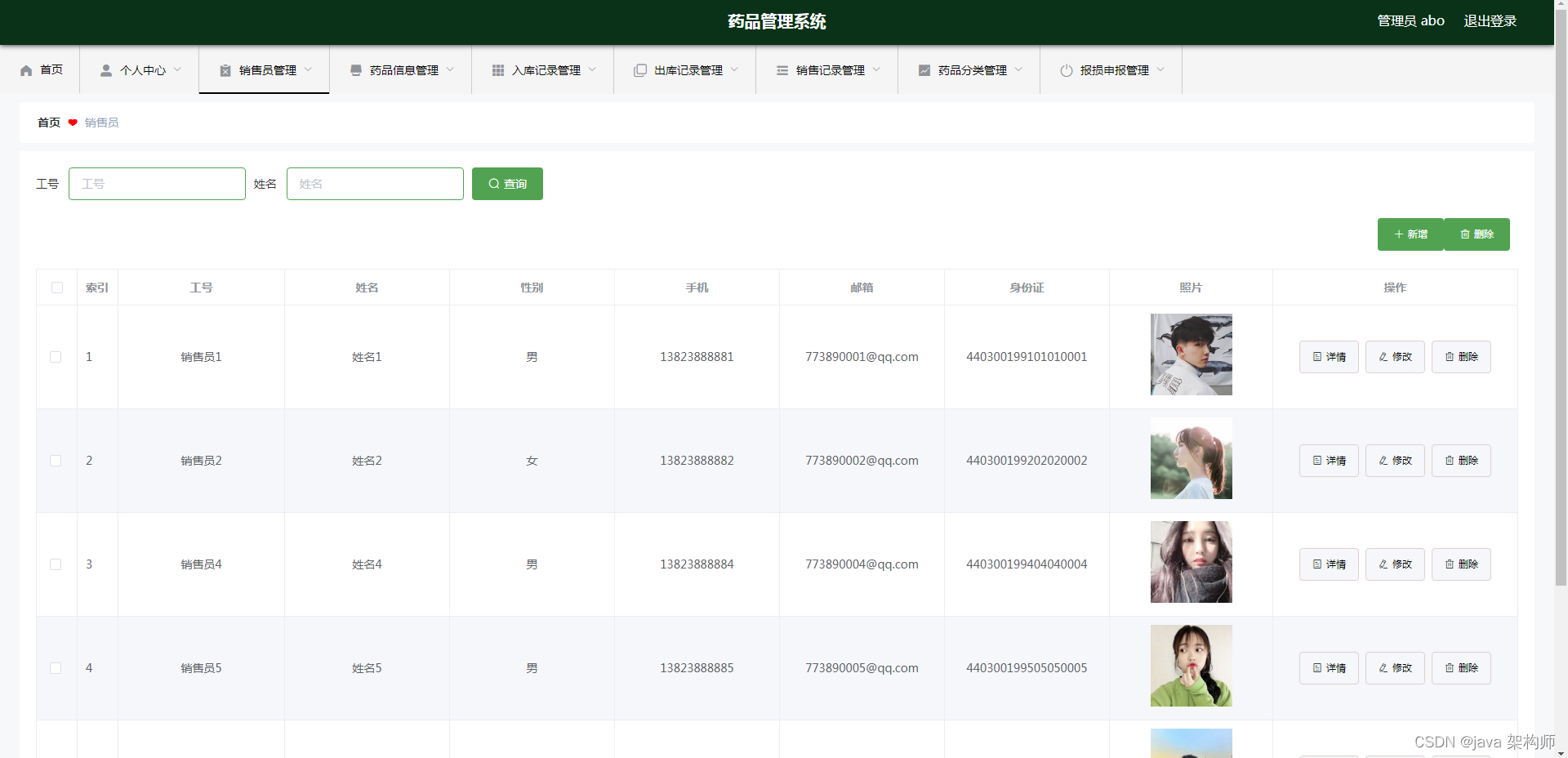Screen dimensions: 1568x758
Task: Expand the 报损申报管理 menu chevron
Action: pos(1160,69)
